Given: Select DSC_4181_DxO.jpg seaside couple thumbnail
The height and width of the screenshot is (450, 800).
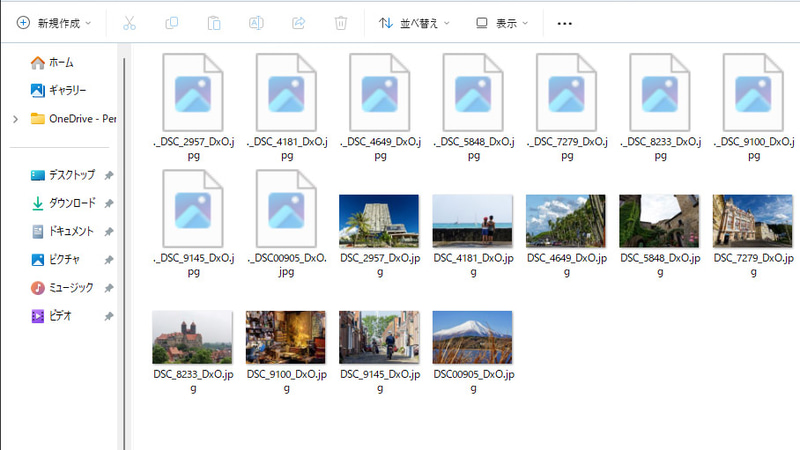Looking at the screenshot, I should 472,220.
